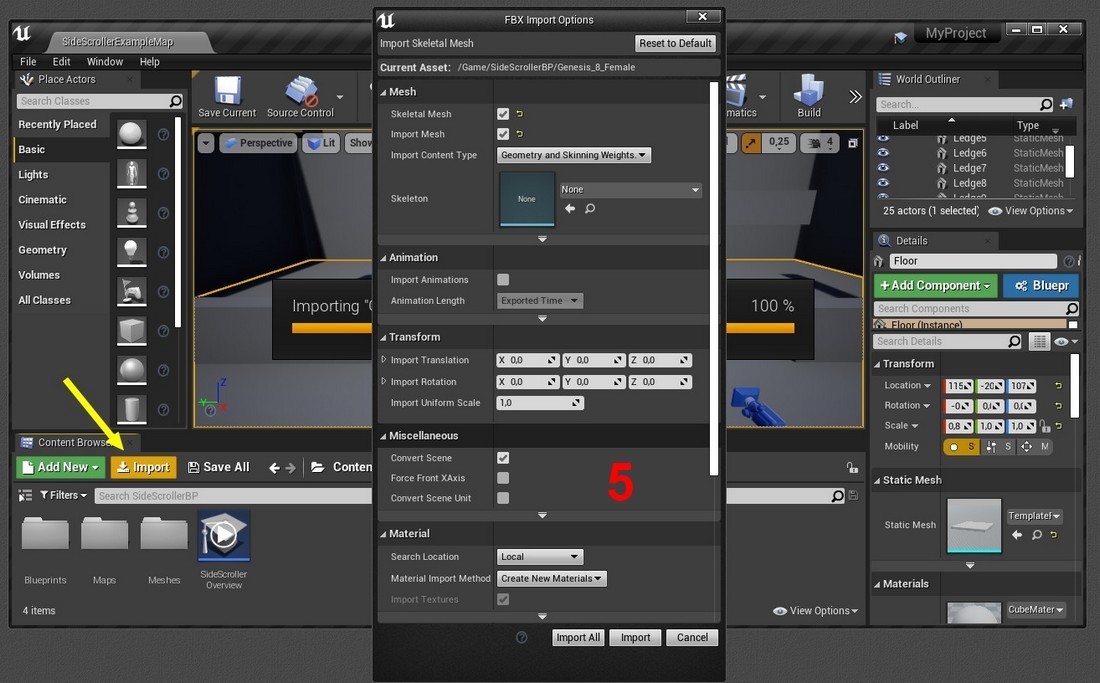The image size is (1100, 683).
Task: Use selected asset arrow for Static Mesh
Action: tap(1017, 535)
